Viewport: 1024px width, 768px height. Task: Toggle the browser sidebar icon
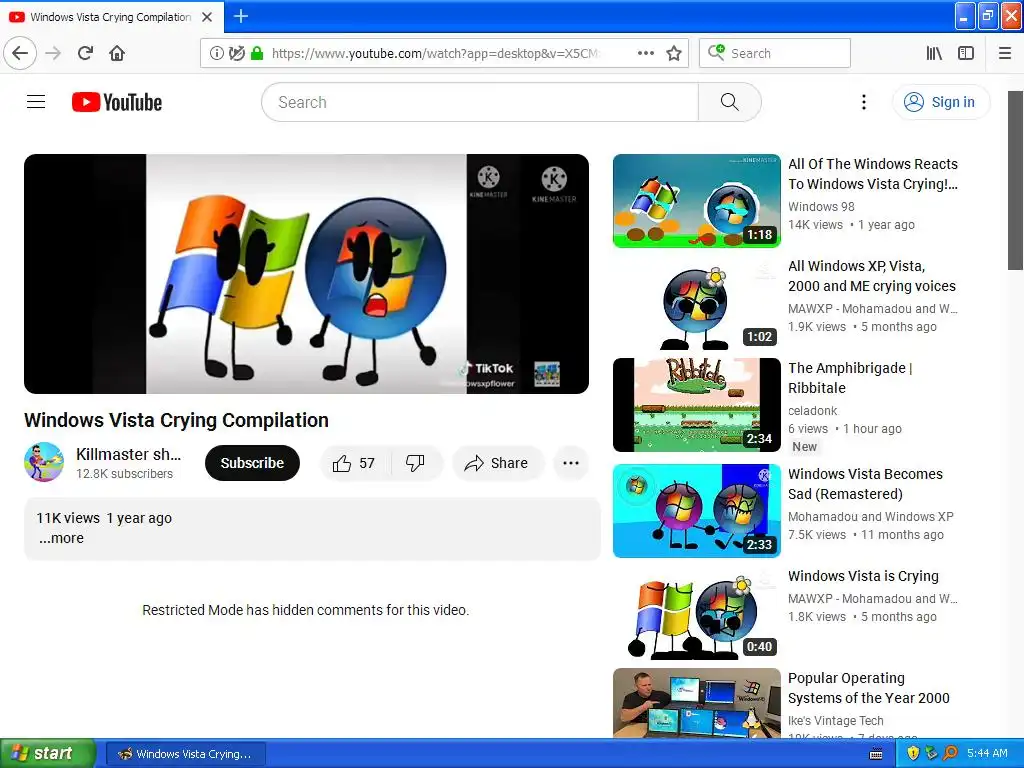[966, 53]
